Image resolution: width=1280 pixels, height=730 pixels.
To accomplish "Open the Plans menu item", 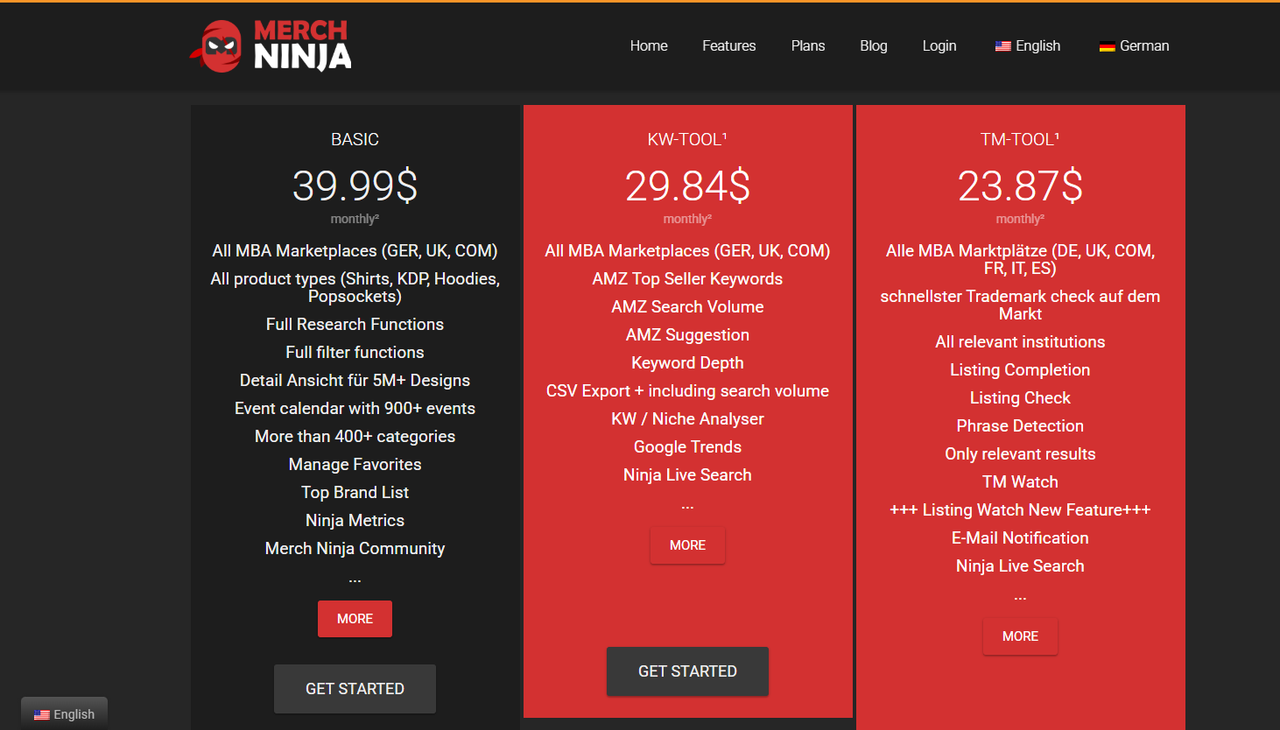I will [x=808, y=46].
